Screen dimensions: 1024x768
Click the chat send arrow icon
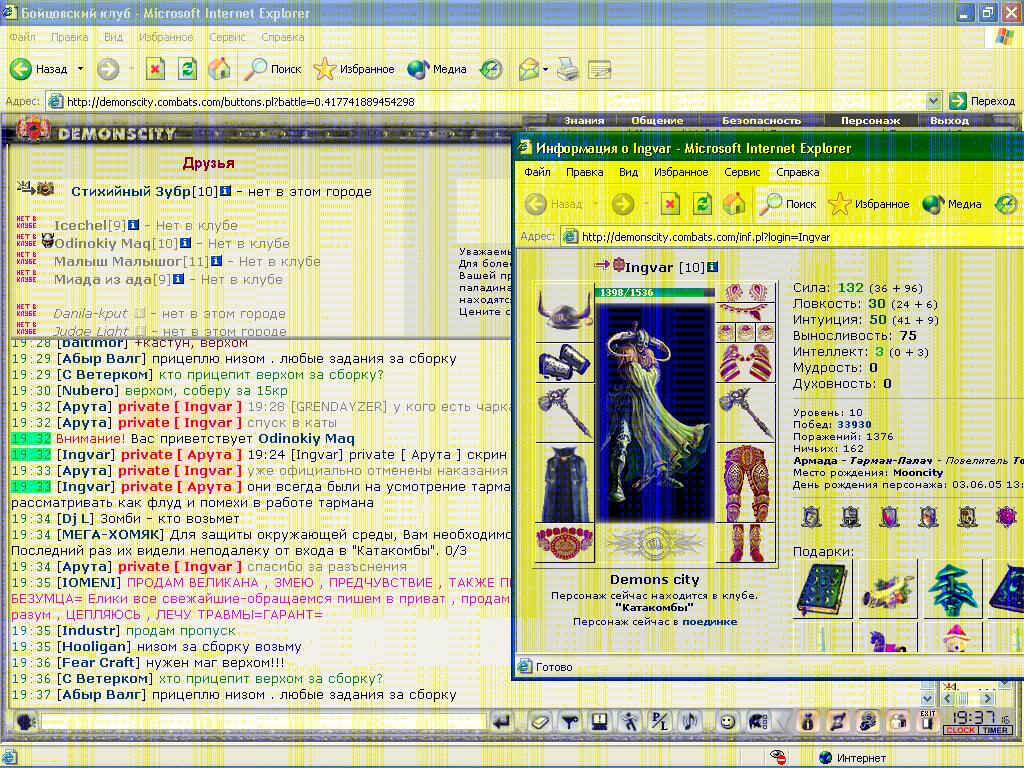click(502, 722)
